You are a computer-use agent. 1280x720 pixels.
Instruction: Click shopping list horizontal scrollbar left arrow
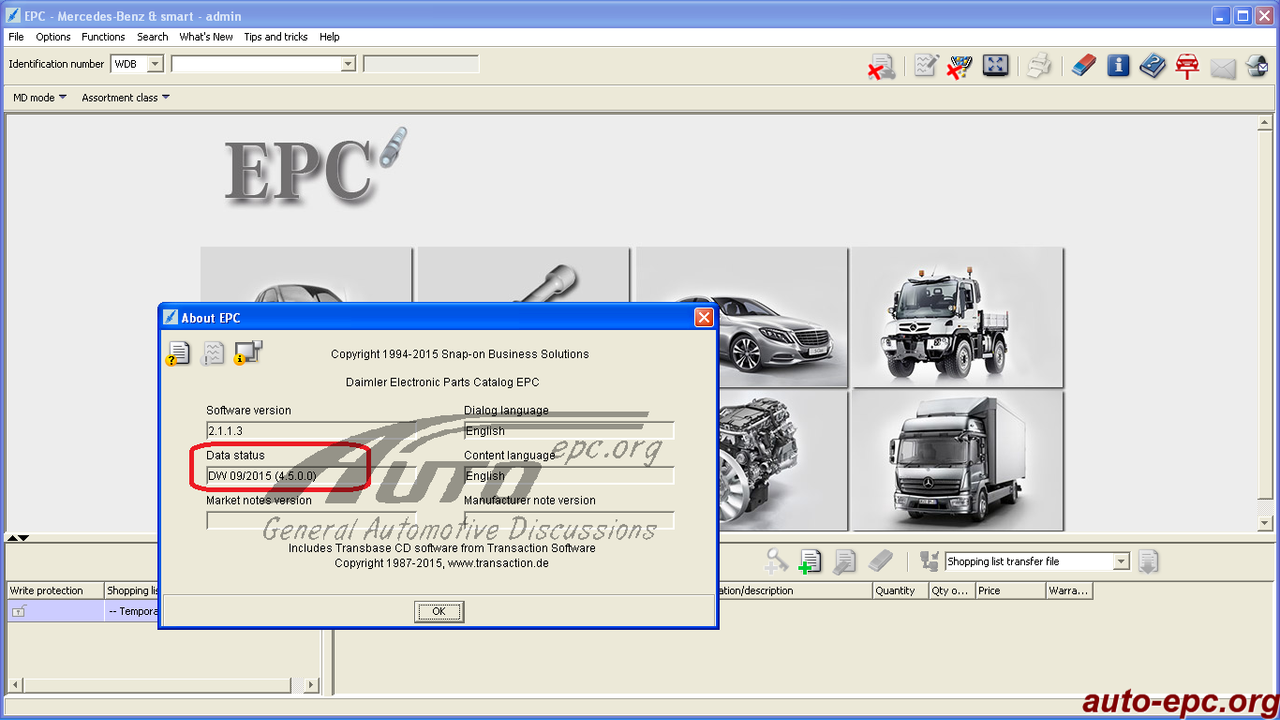[x=14, y=685]
